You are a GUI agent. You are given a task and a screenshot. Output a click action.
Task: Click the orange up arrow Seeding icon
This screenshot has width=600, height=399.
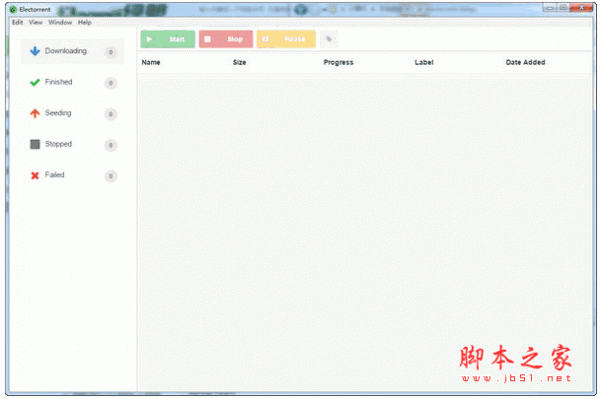point(35,113)
